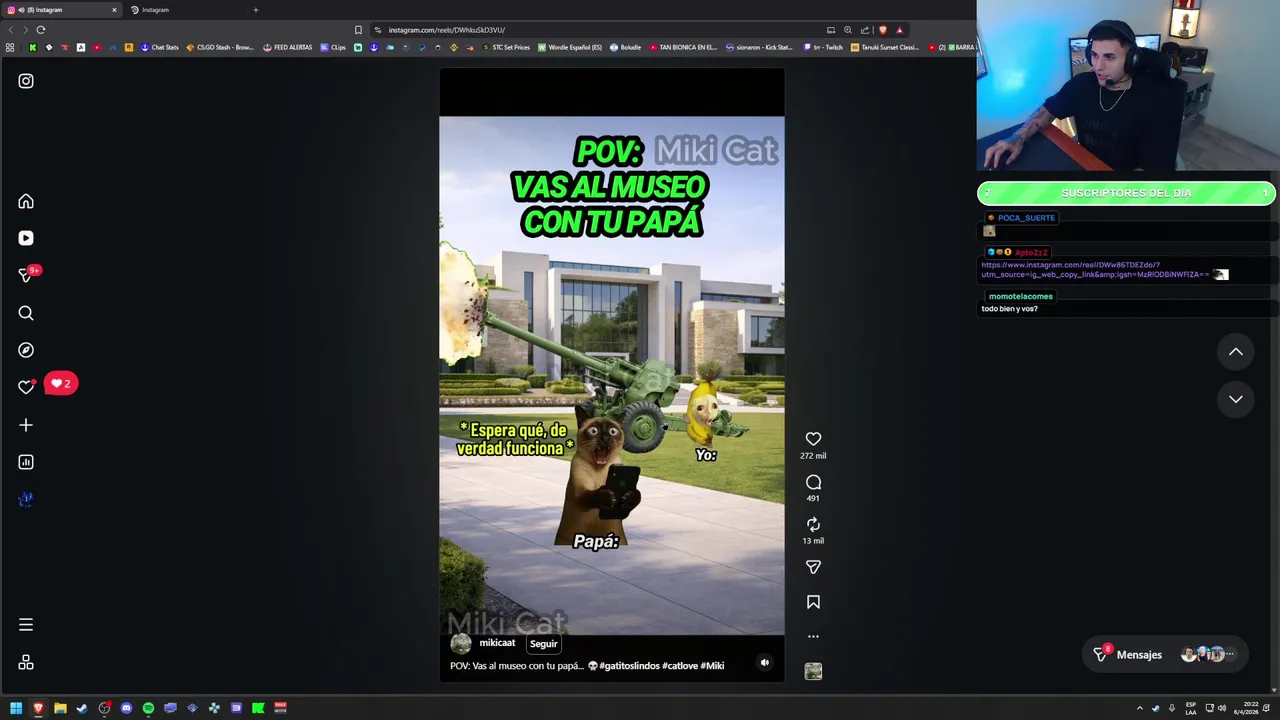
Task: Click the browser back arrow
Action: (x=11, y=30)
